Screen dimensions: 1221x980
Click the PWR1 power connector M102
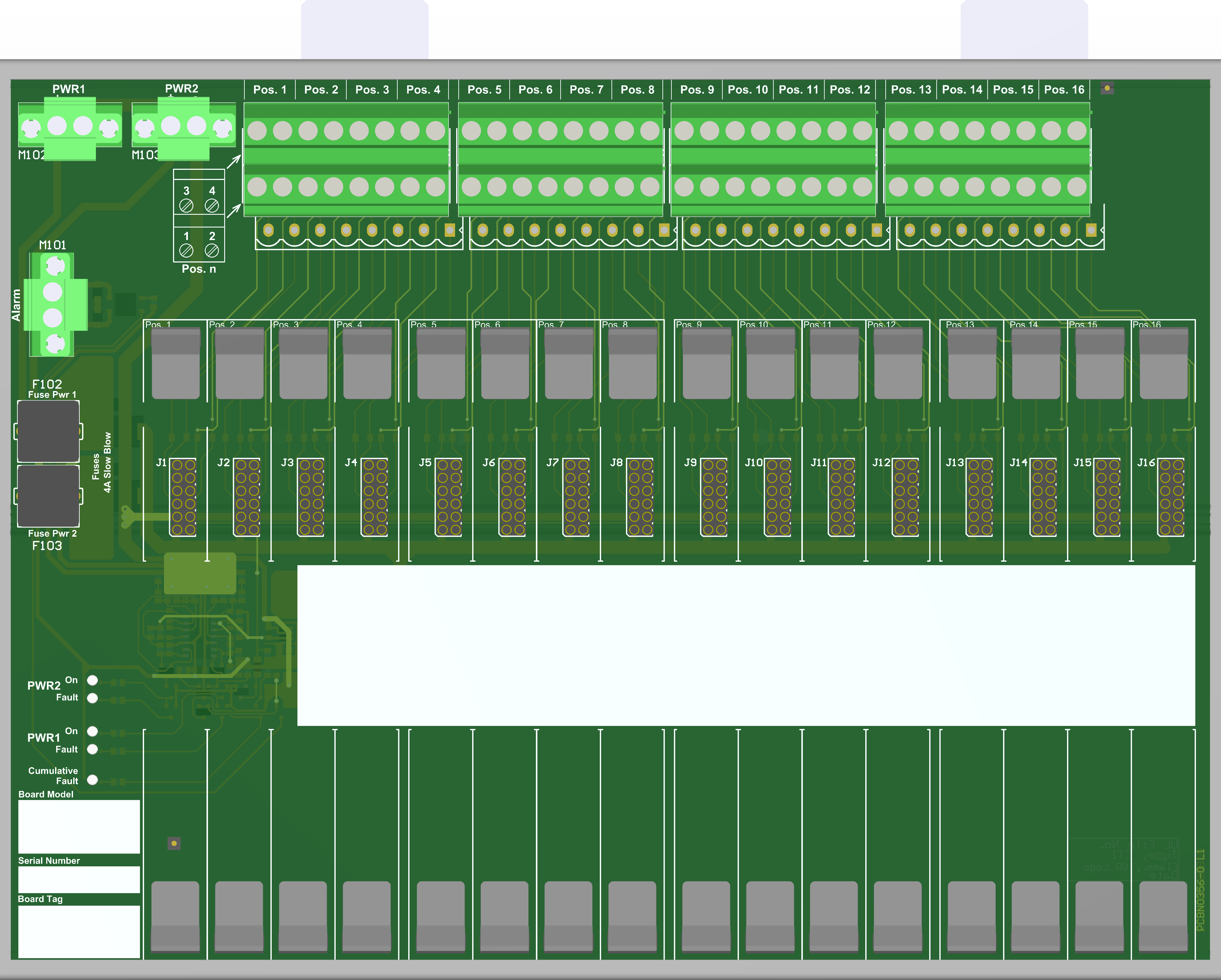click(70, 129)
